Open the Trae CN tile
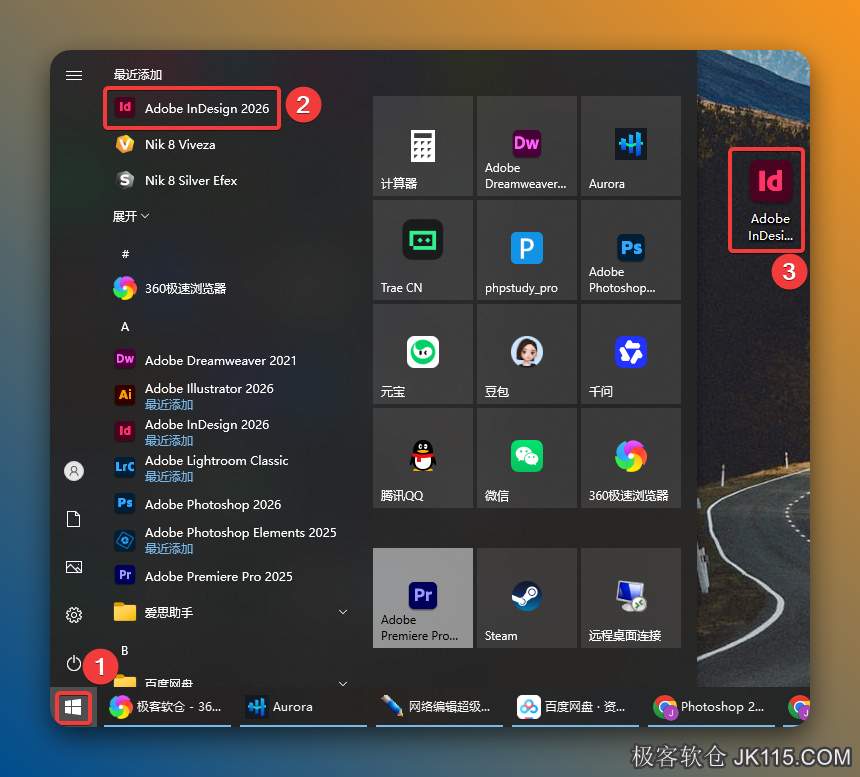The width and height of the screenshot is (860, 777). pos(423,249)
